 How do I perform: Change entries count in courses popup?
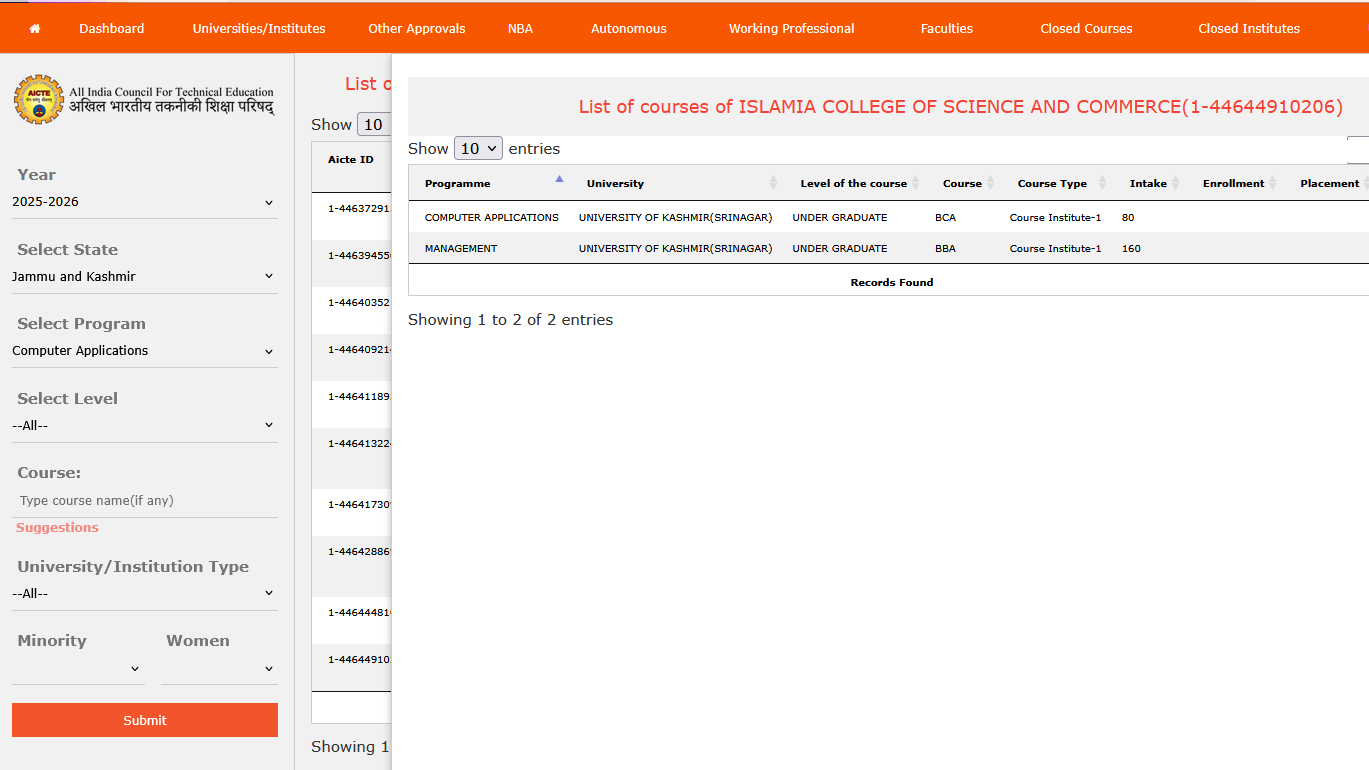click(x=478, y=149)
